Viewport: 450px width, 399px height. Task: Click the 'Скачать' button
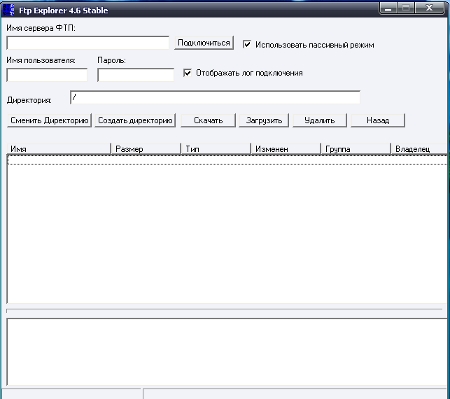pos(208,120)
